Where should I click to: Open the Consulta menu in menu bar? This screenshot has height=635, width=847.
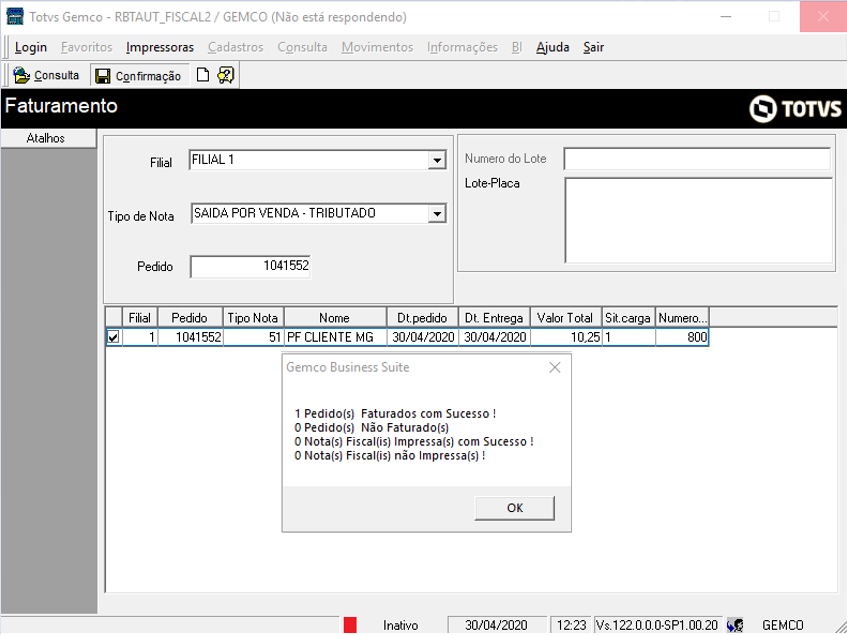point(302,48)
